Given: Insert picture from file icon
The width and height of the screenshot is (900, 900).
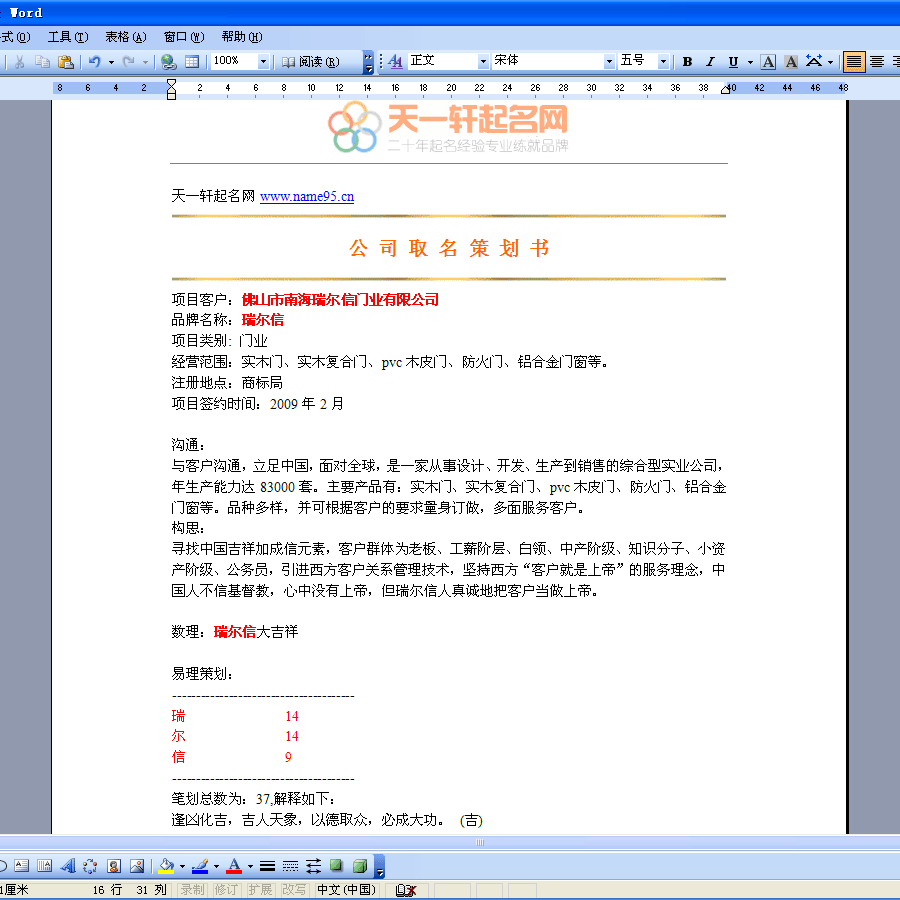Looking at the screenshot, I should 137,866.
